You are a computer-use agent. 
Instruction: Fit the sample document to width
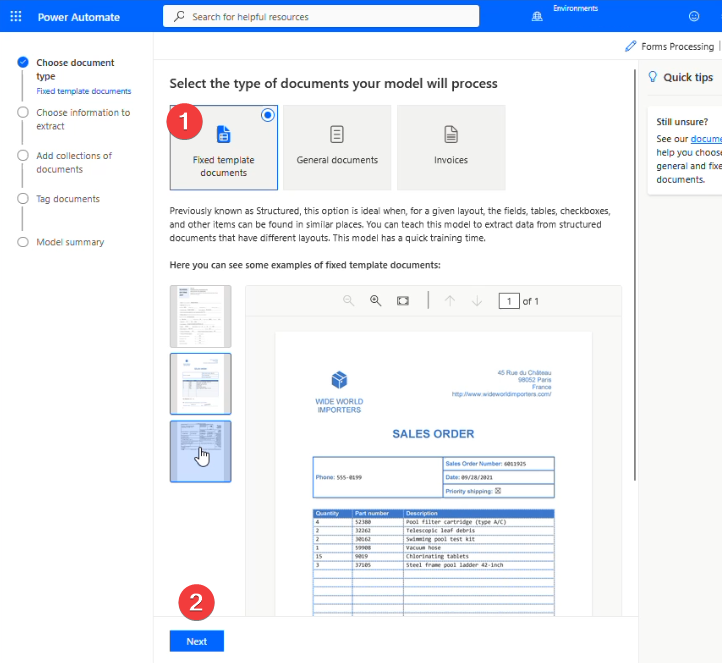point(403,301)
